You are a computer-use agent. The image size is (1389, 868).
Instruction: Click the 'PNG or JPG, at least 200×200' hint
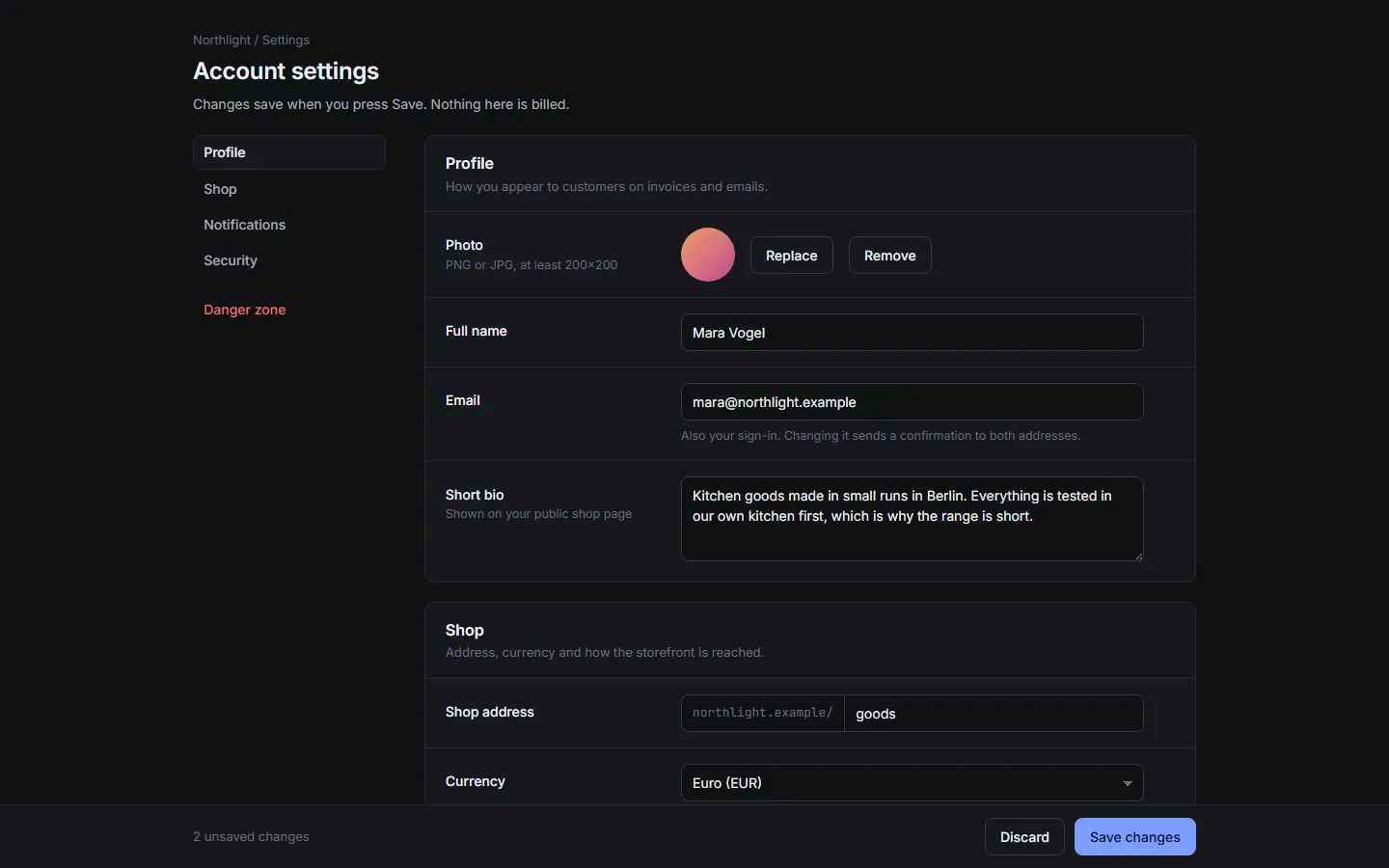click(531, 265)
